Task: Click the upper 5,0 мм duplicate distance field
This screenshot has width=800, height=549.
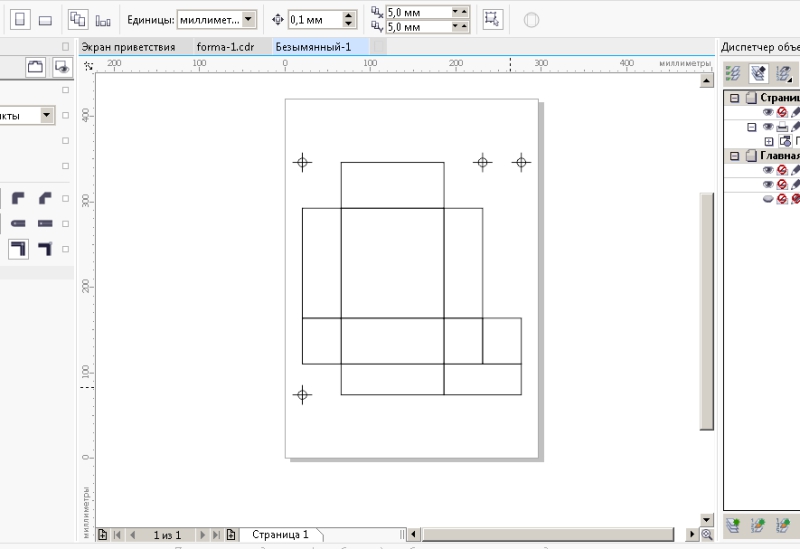Action: coord(418,12)
